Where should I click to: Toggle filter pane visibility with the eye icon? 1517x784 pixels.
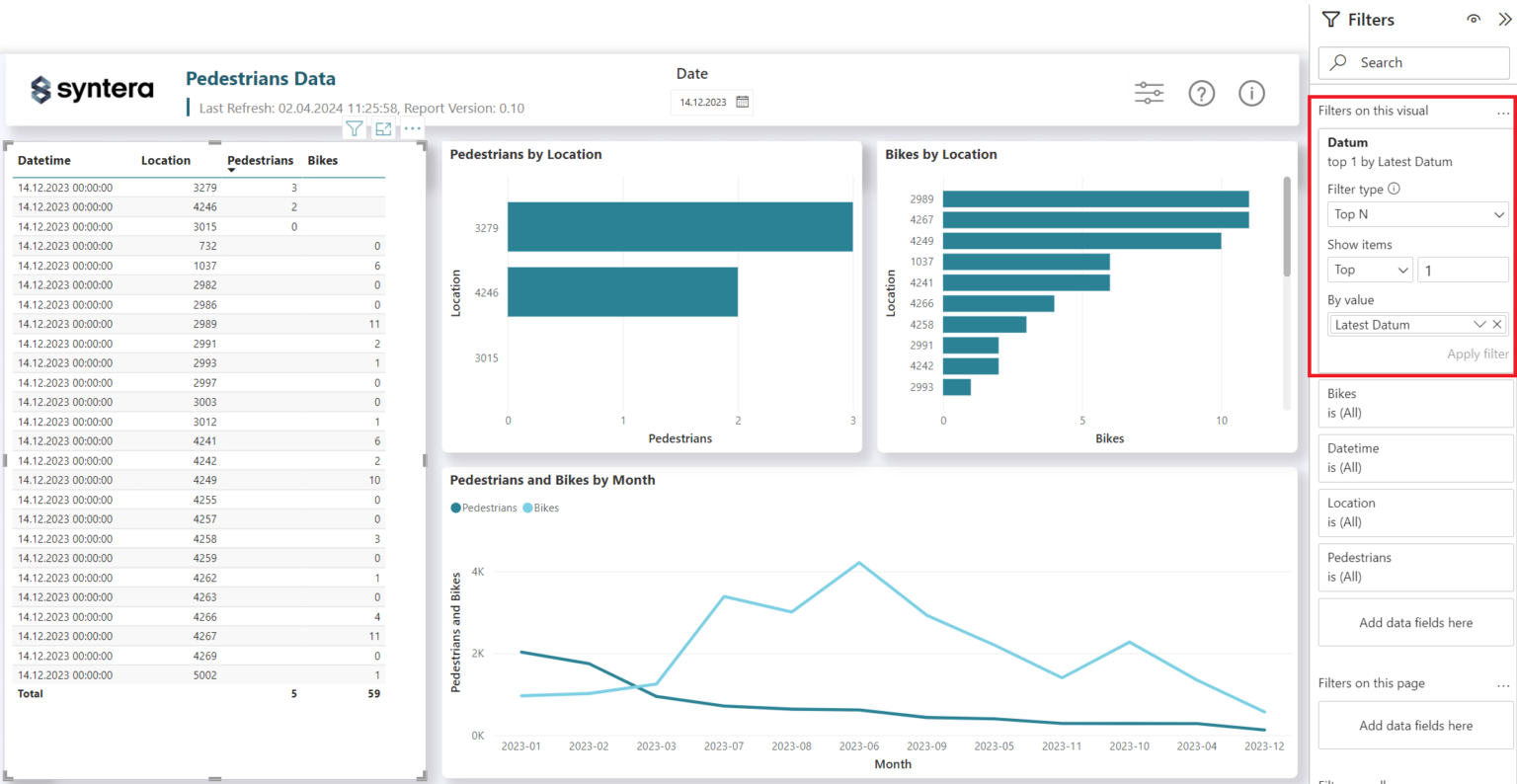1473,19
